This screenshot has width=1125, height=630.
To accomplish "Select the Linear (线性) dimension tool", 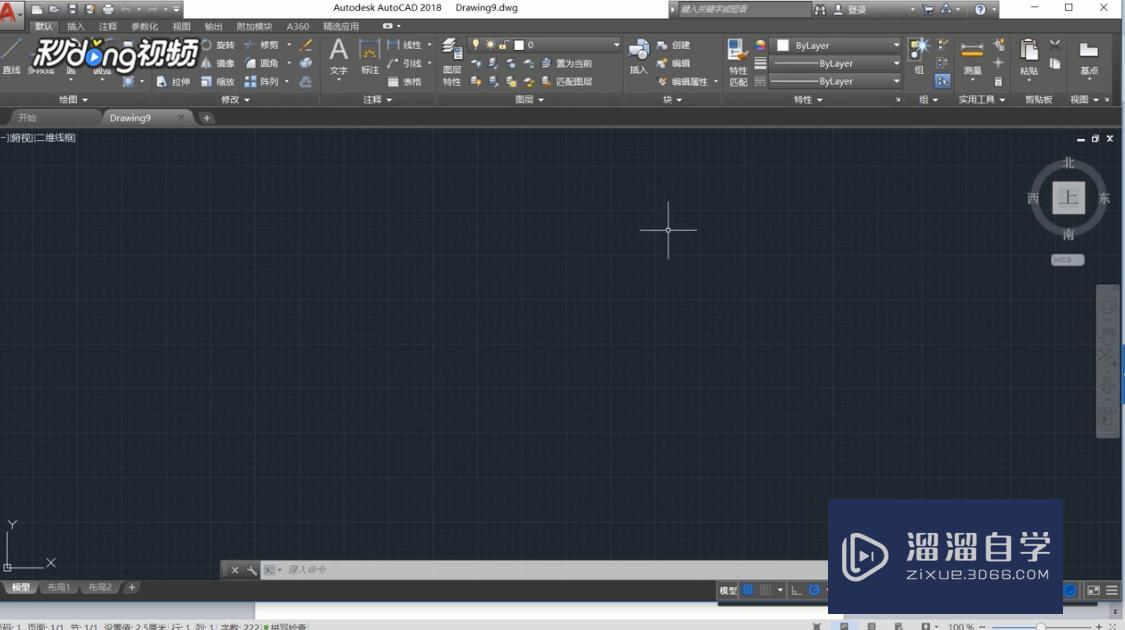I will 405,44.
